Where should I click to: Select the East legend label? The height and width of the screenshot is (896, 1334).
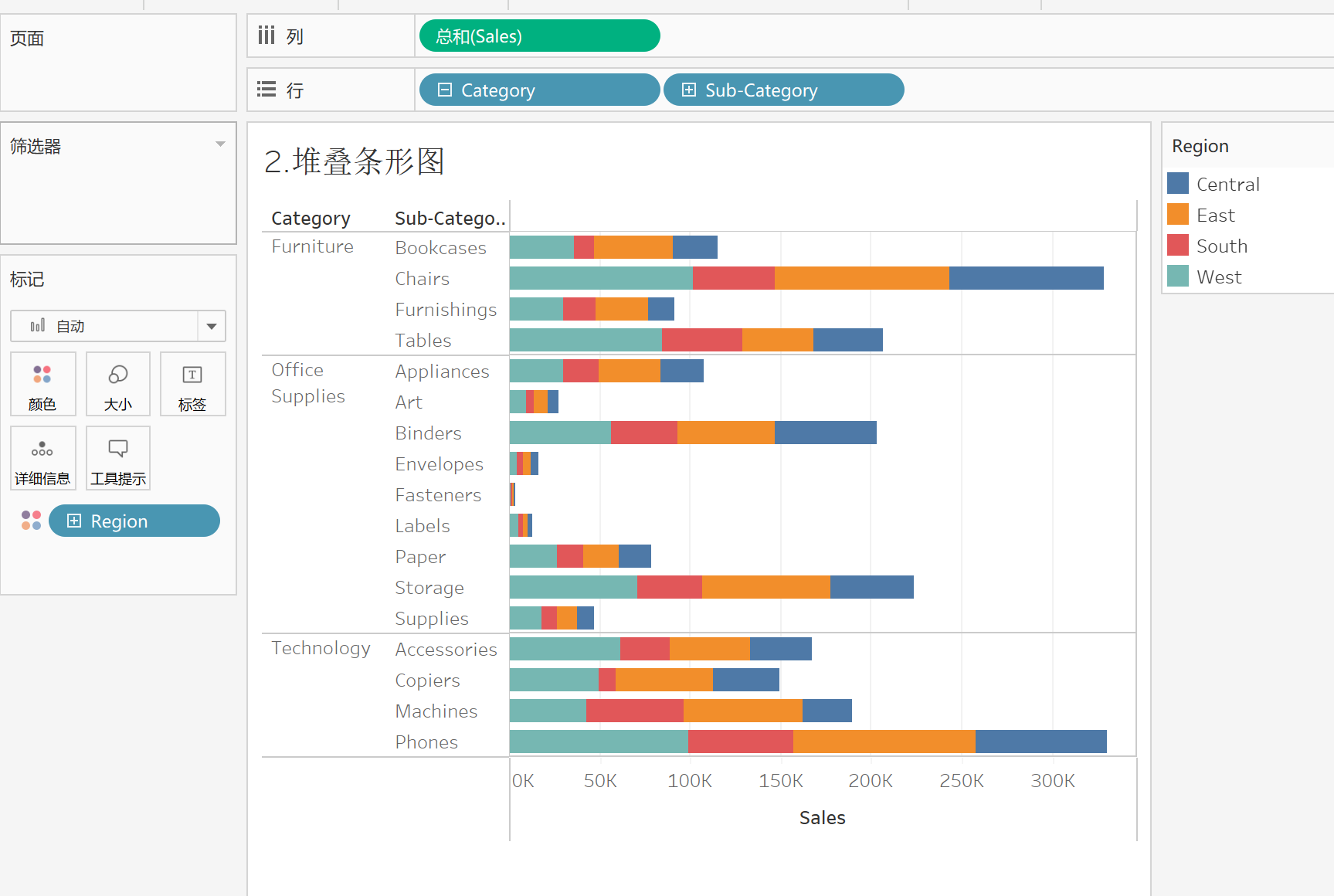click(1216, 215)
